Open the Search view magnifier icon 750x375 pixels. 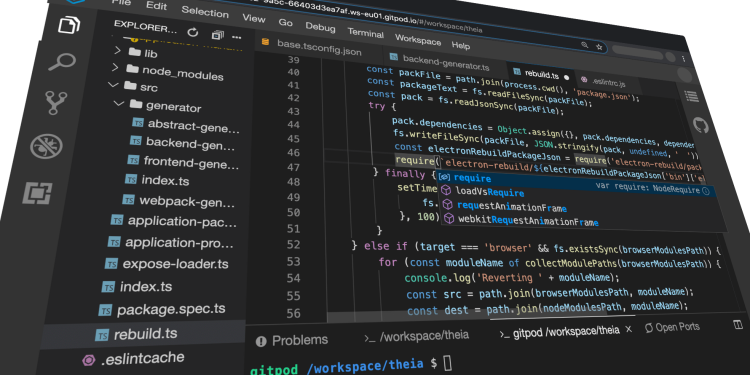tap(62, 62)
